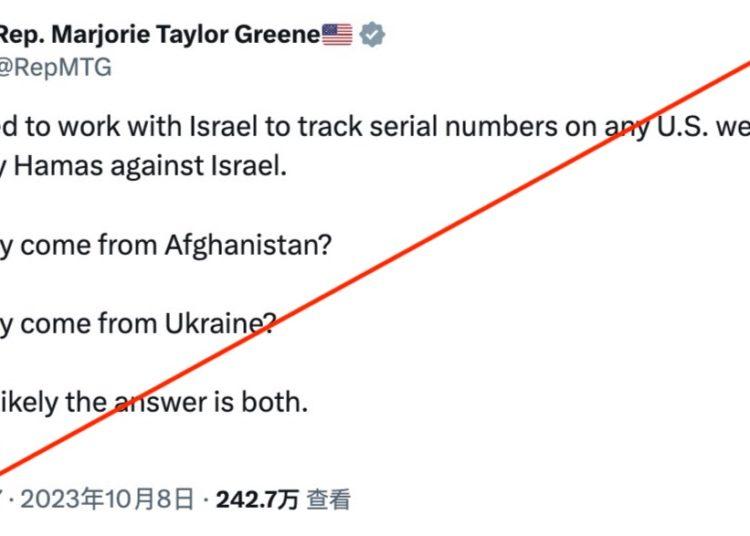This screenshot has width=750, height=536.
Task: Click the 242.7万 view count
Action: click(257, 500)
